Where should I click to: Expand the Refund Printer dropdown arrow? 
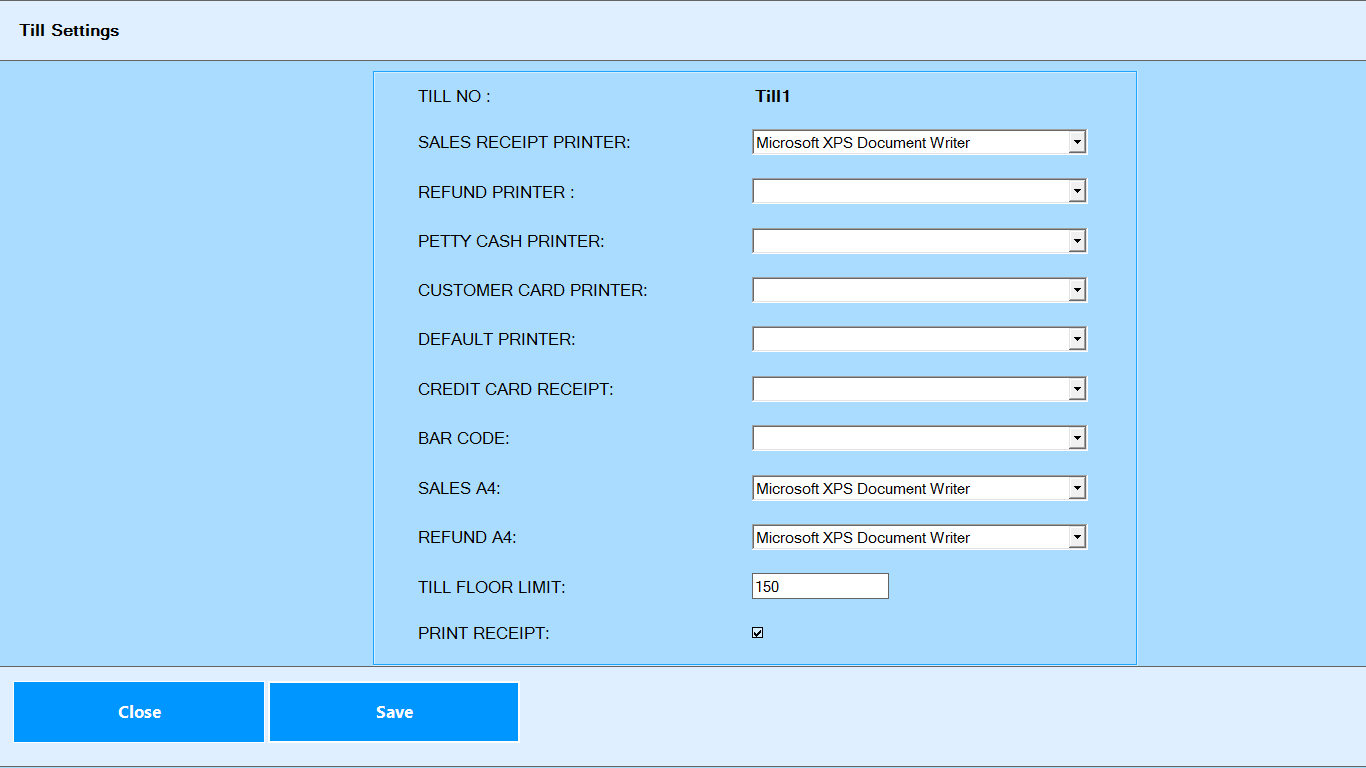pos(1076,192)
